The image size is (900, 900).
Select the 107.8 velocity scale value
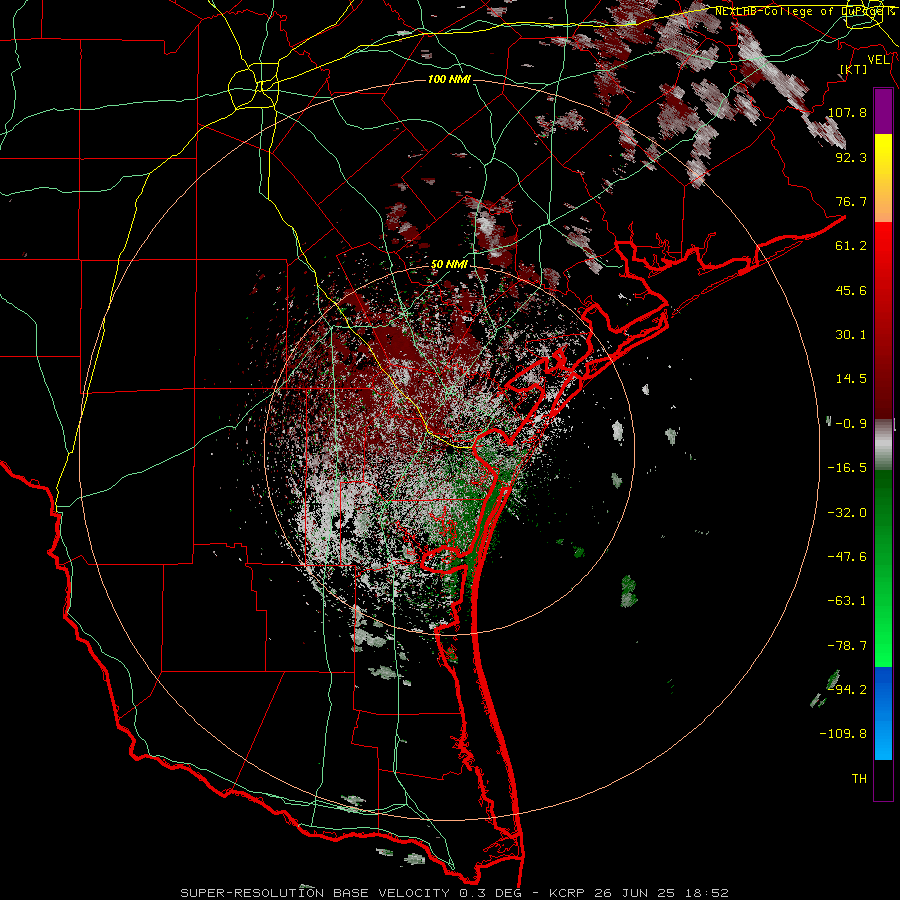click(x=847, y=112)
